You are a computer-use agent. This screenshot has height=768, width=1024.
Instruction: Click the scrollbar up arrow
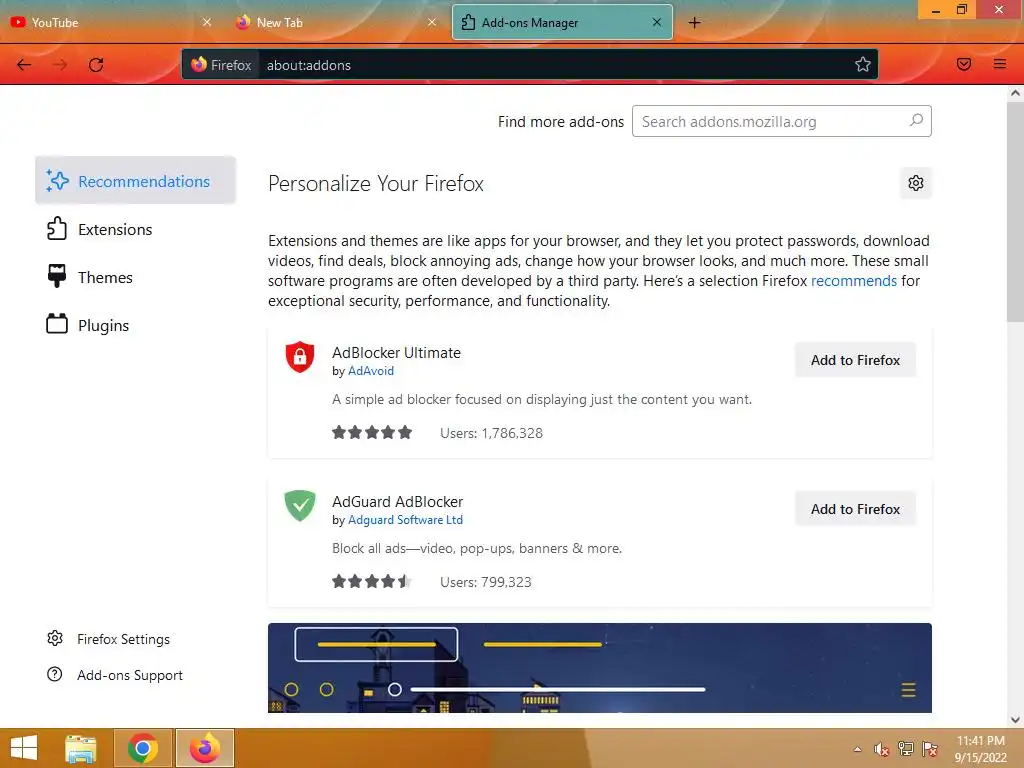1015,93
